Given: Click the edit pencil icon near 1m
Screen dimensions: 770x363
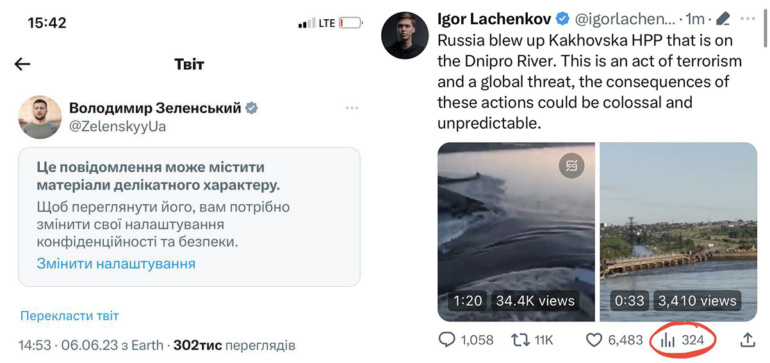Looking at the screenshot, I should [723, 19].
